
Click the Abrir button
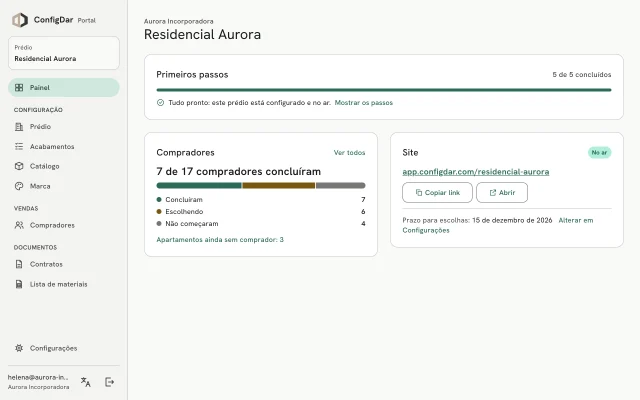tap(502, 193)
